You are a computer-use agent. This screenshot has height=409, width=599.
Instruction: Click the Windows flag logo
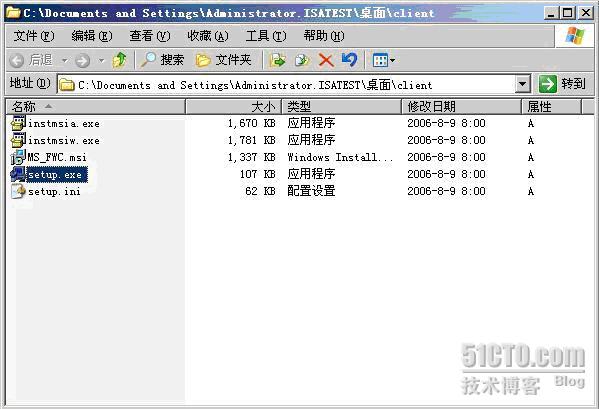[575, 36]
